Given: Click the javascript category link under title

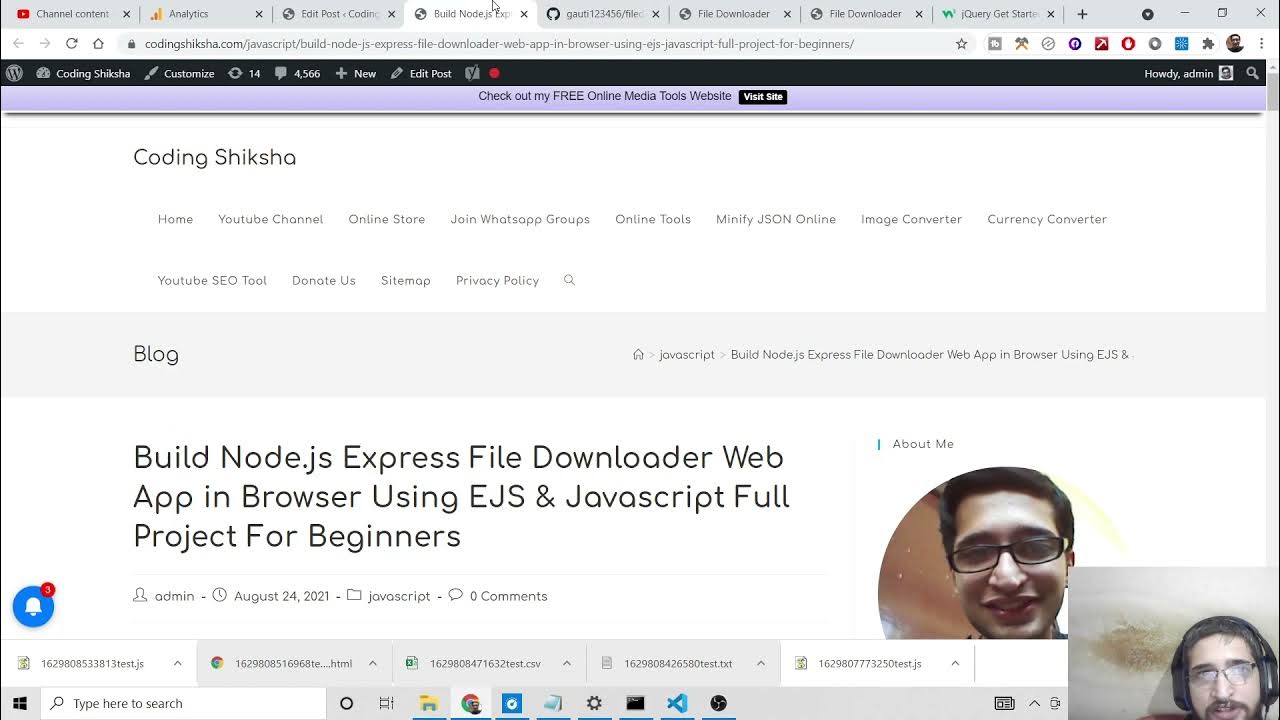Looking at the screenshot, I should (x=398, y=596).
